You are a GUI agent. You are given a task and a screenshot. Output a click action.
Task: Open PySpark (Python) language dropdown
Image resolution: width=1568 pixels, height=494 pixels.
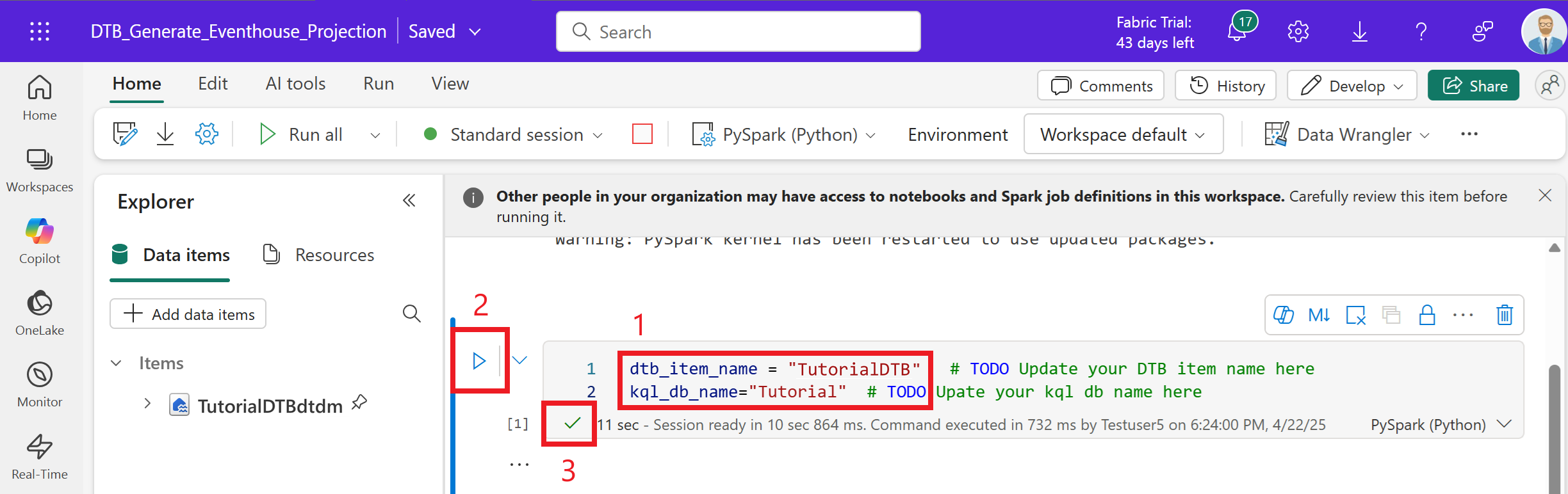(x=783, y=134)
